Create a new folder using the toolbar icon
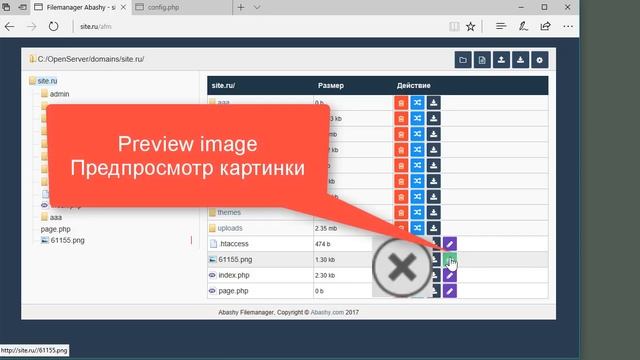Image resolution: width=640 pixels, height=360 pixels. [x=463, y=60]
